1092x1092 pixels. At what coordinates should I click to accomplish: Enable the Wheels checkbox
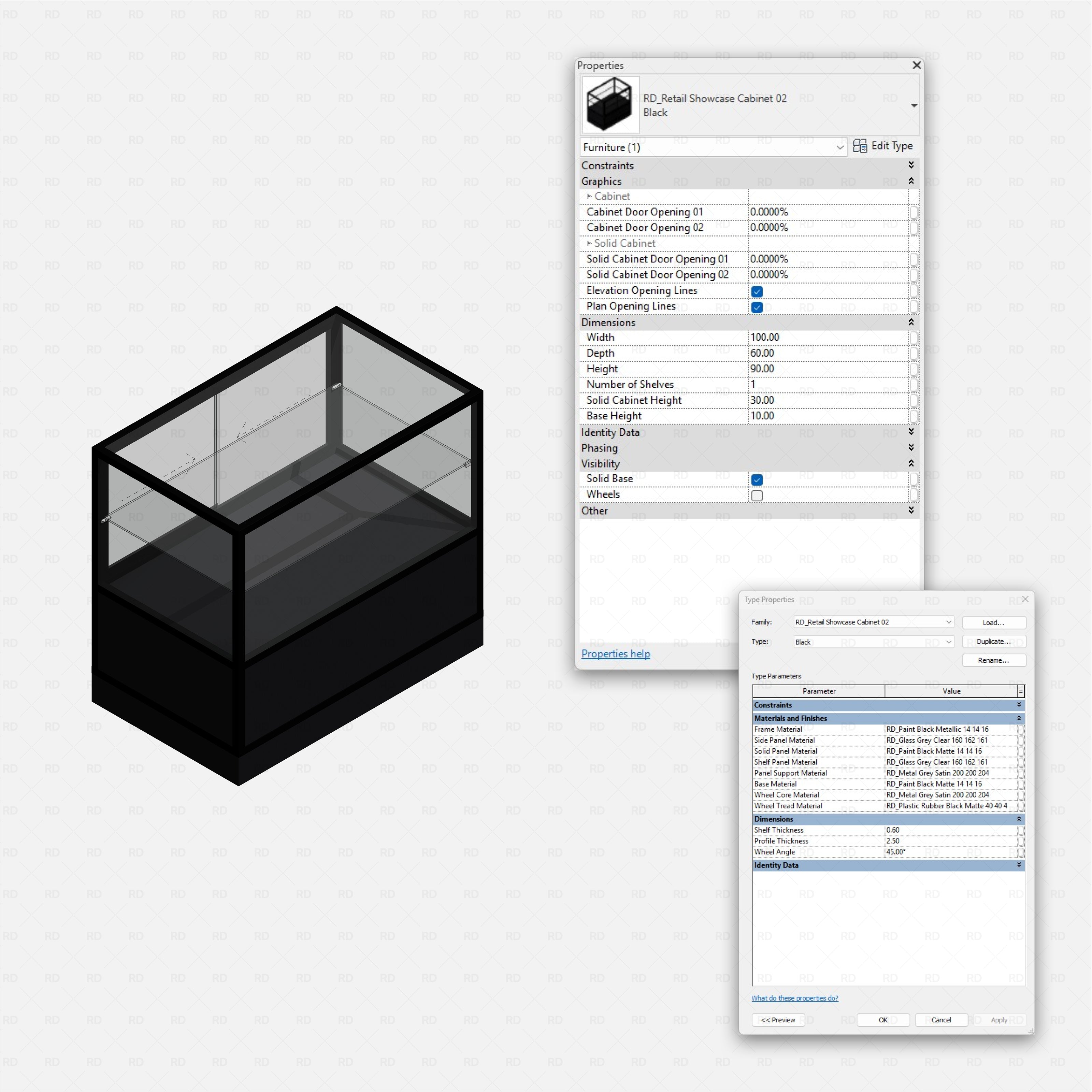(x=757, y=495)
